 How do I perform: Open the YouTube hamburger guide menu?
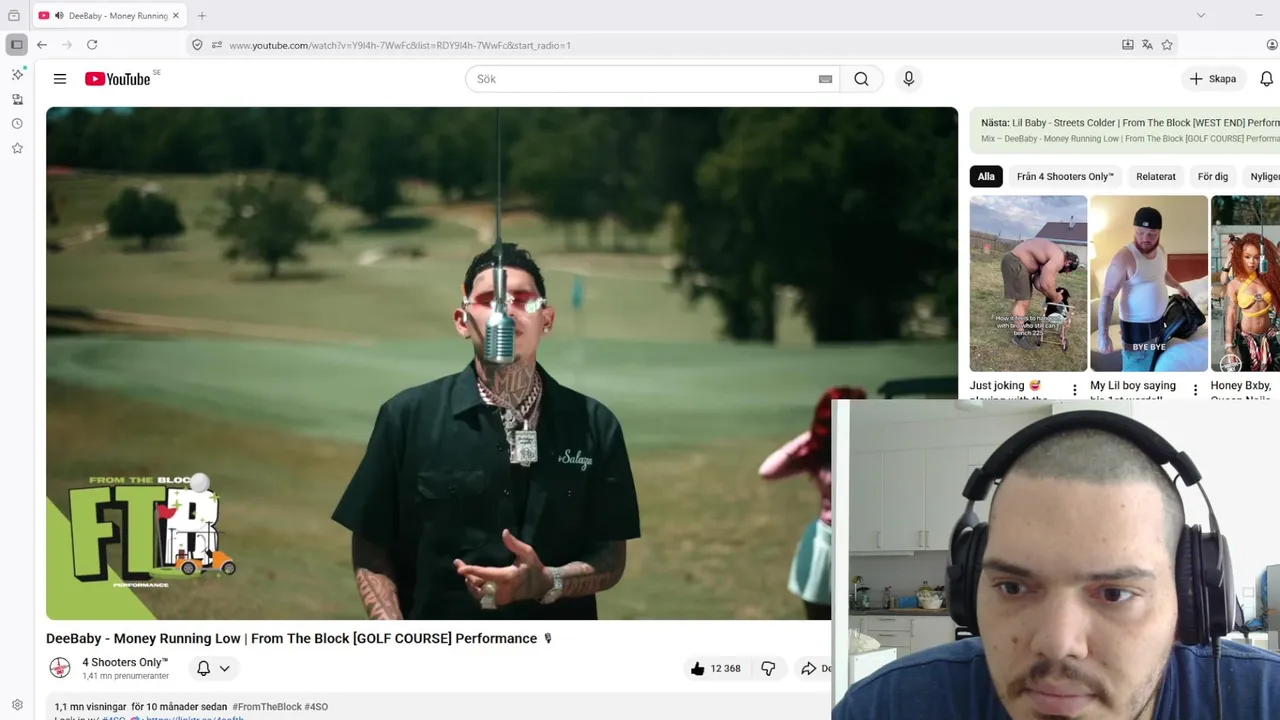(60, 79)
